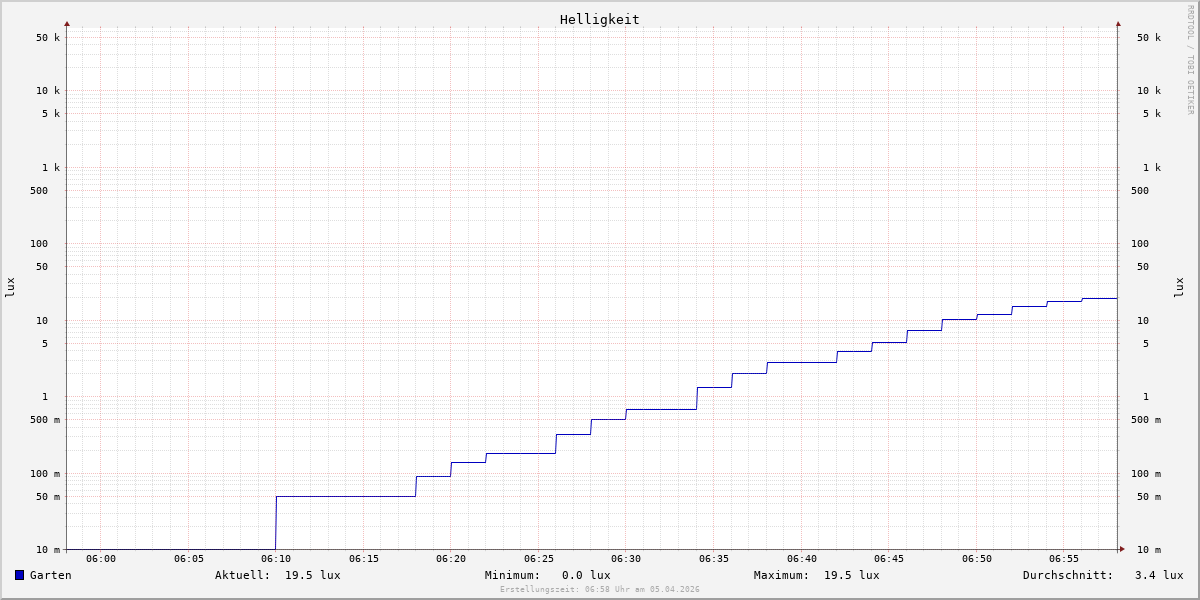This screenshot has height=600, width=1200.
Task: Click the 06:55 time axis label
Action: click(1064, 559)
